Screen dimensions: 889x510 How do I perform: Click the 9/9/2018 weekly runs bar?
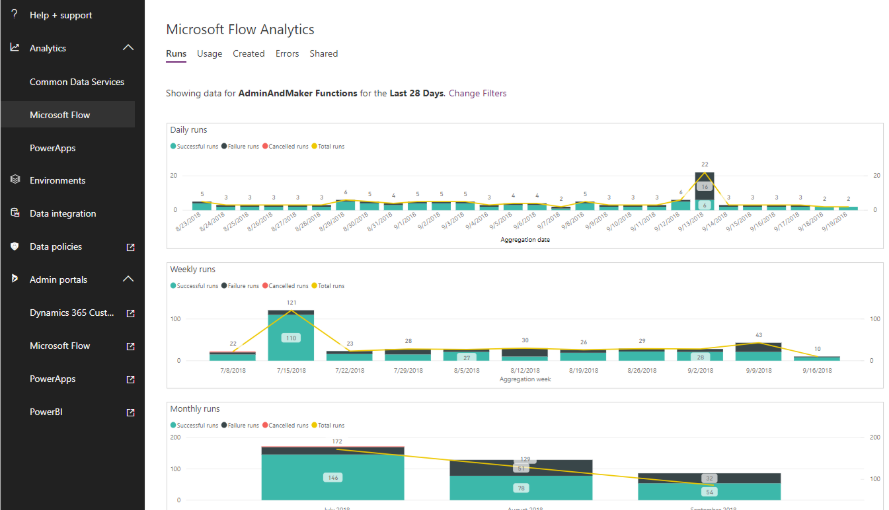(759, 351)
